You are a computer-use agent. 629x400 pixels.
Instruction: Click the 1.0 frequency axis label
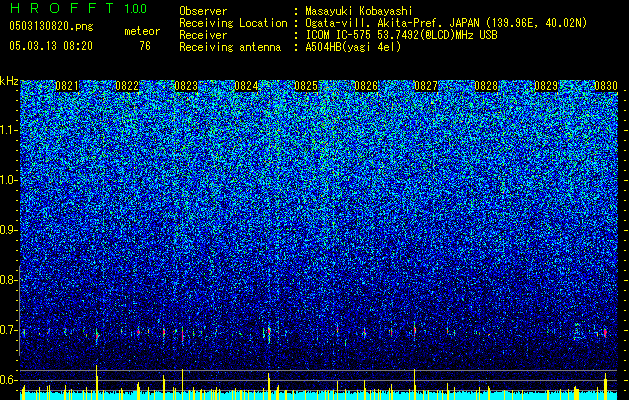9,180
